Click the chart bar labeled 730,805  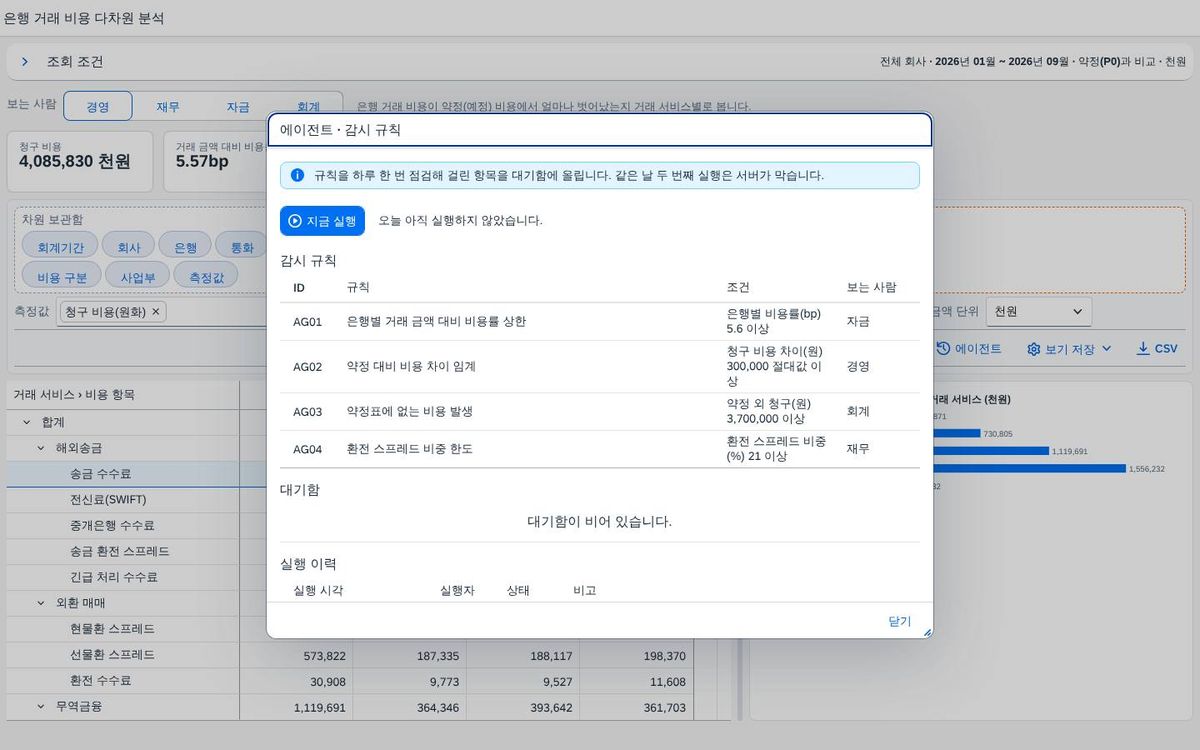point(956,434)
